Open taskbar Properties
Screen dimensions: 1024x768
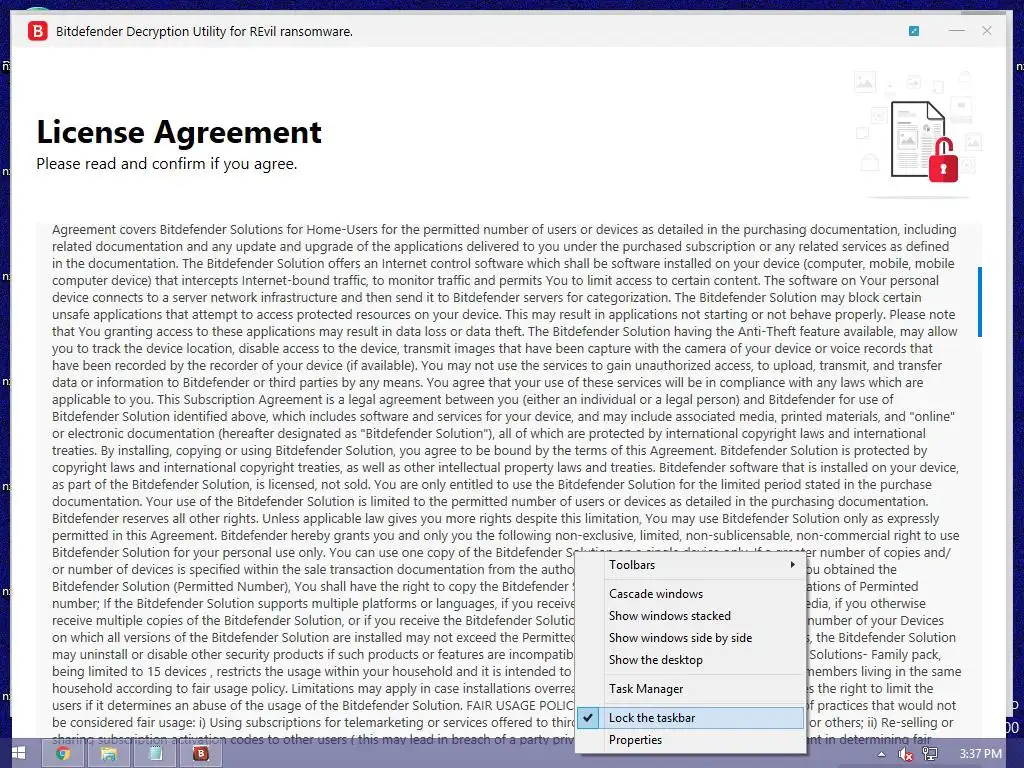(x=691, y=740)
